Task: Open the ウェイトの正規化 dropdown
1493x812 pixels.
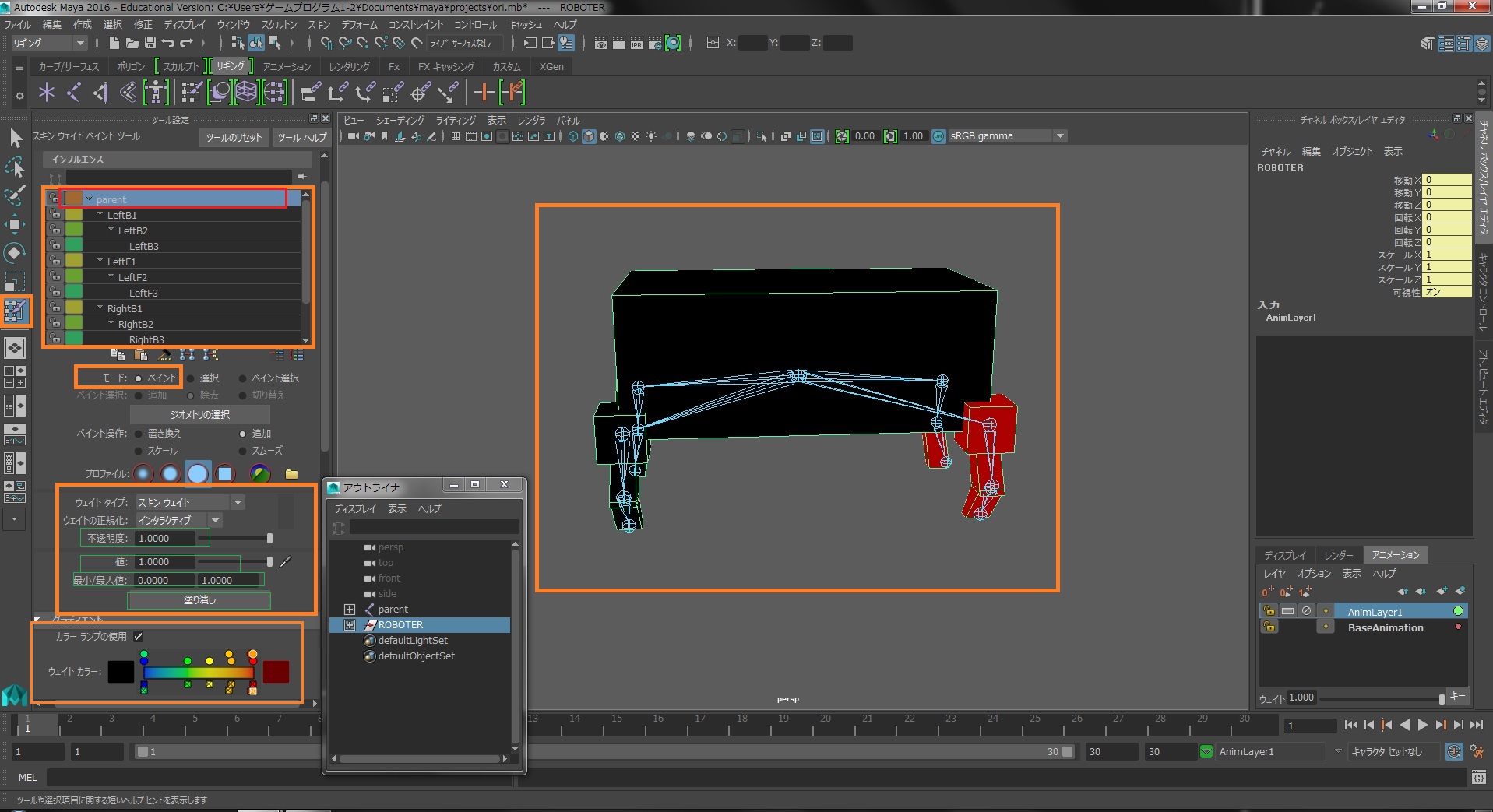Action: point(178,520)
